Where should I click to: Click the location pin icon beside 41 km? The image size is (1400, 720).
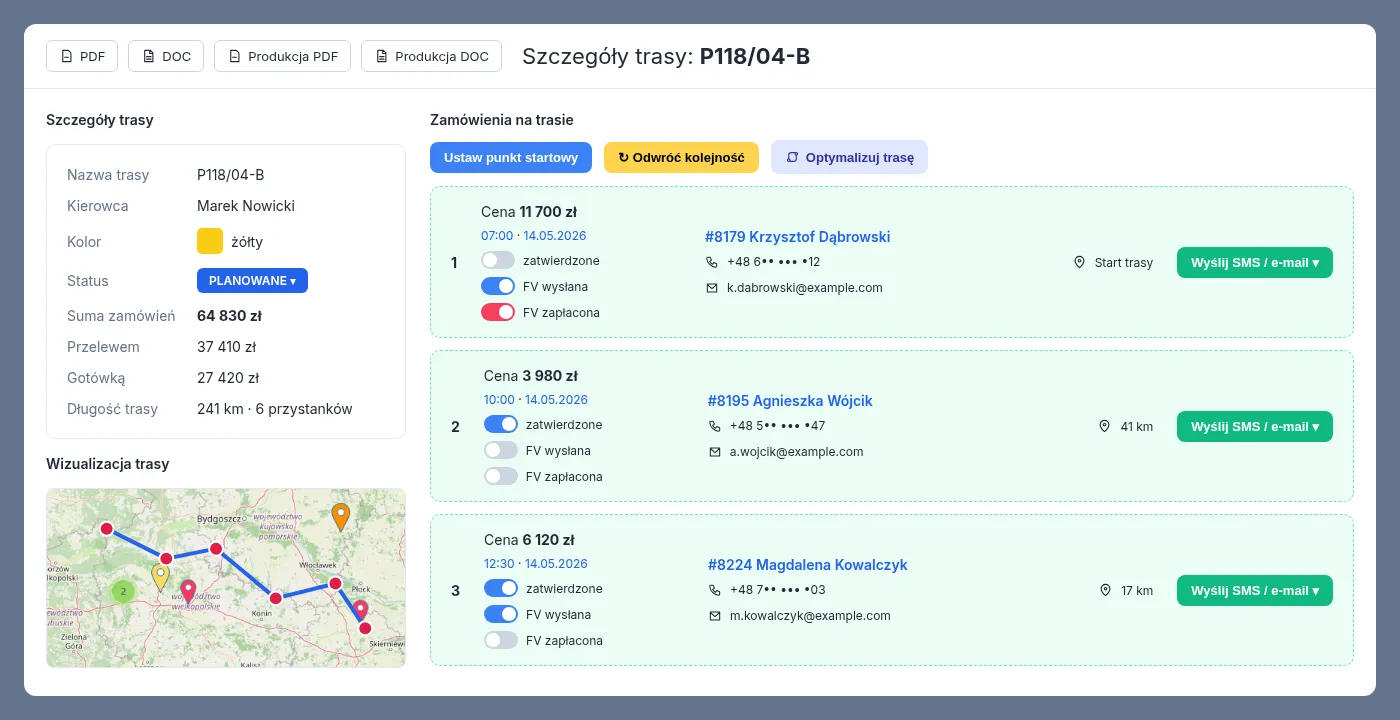1105,426
